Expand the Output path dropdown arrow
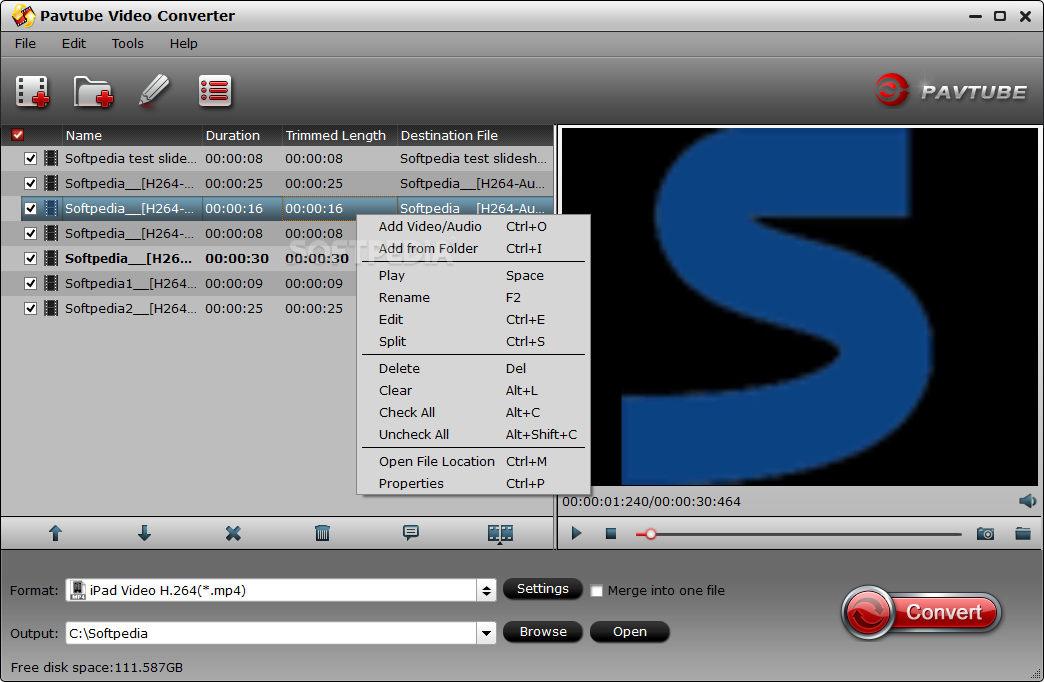The image size is (1044, 682). (487, 633)
